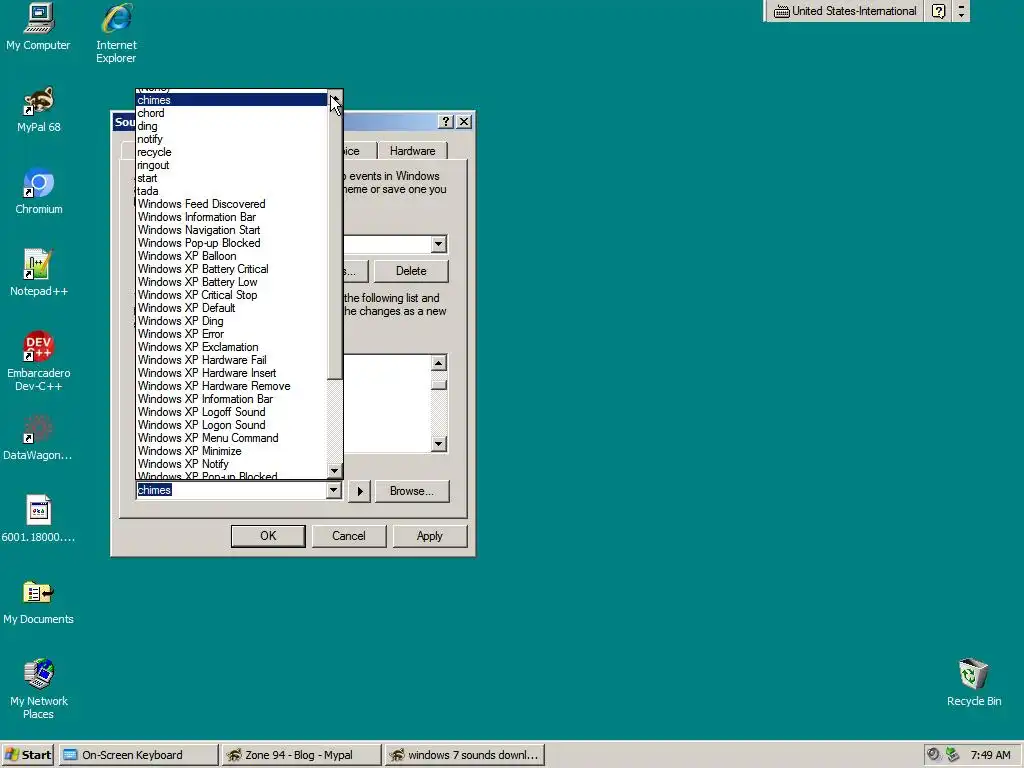The height and width of the screenshot is (768, 1024).
Task: Choose tada in the sound list
Action: point(231,191)
